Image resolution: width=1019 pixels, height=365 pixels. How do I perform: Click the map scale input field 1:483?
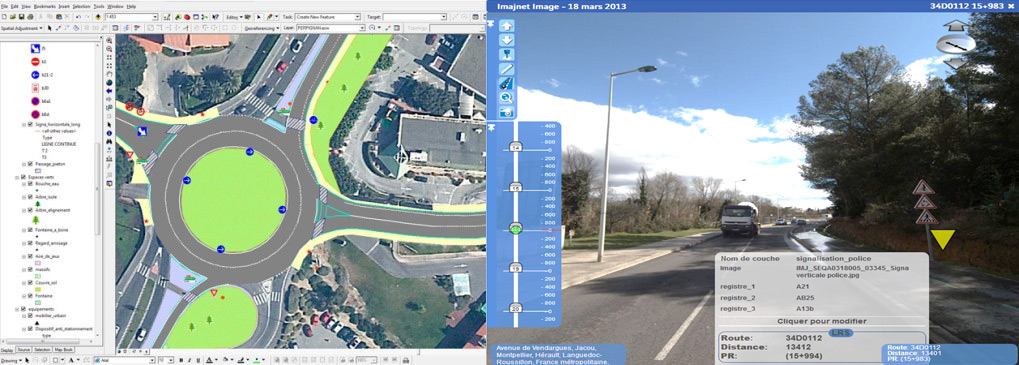(131, 17)
